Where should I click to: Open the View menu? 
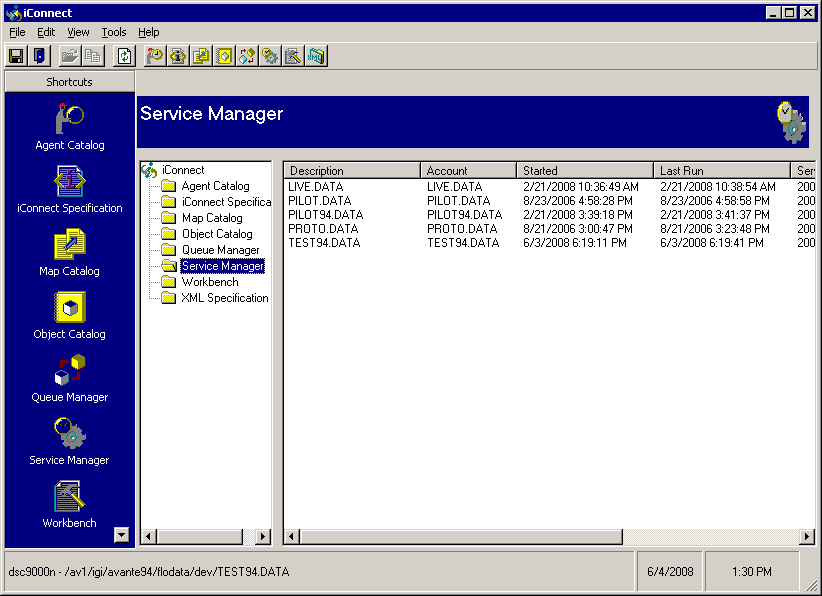point(78,32)
